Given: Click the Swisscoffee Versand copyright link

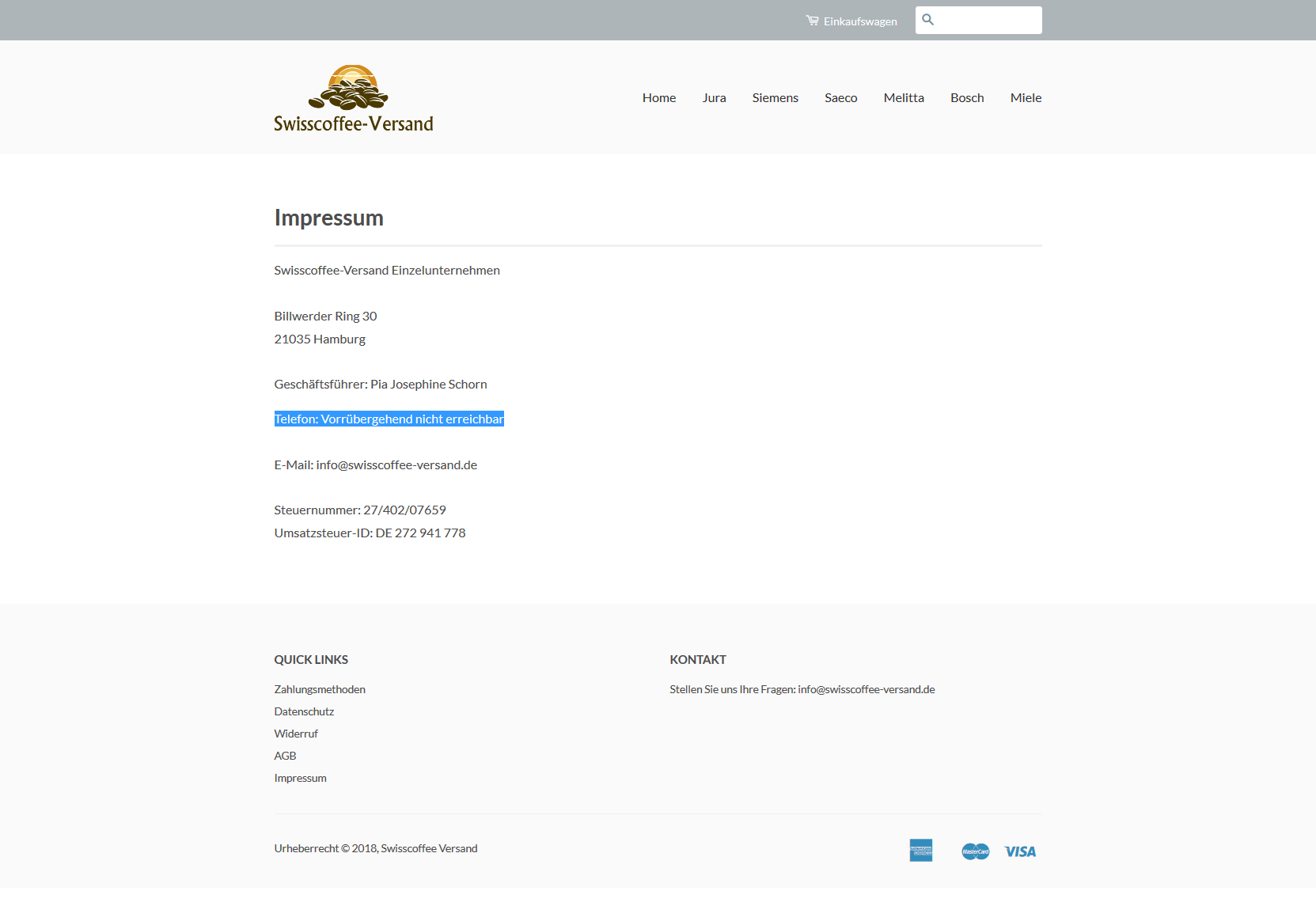Looking at the screenshot, I should 429,849.
